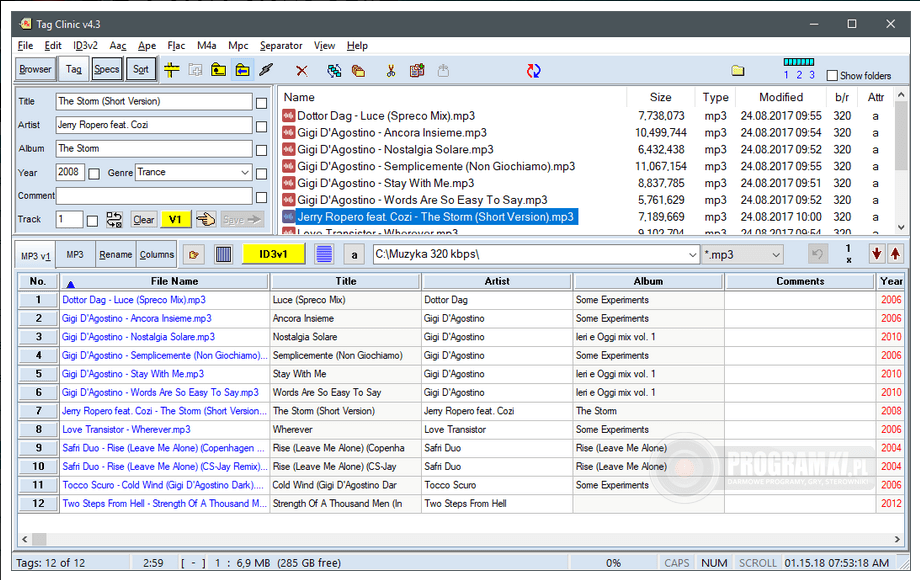Click the blue sort triangle in File Name header
The height and width of the screenshot is (580, 920).
point(70,284)
